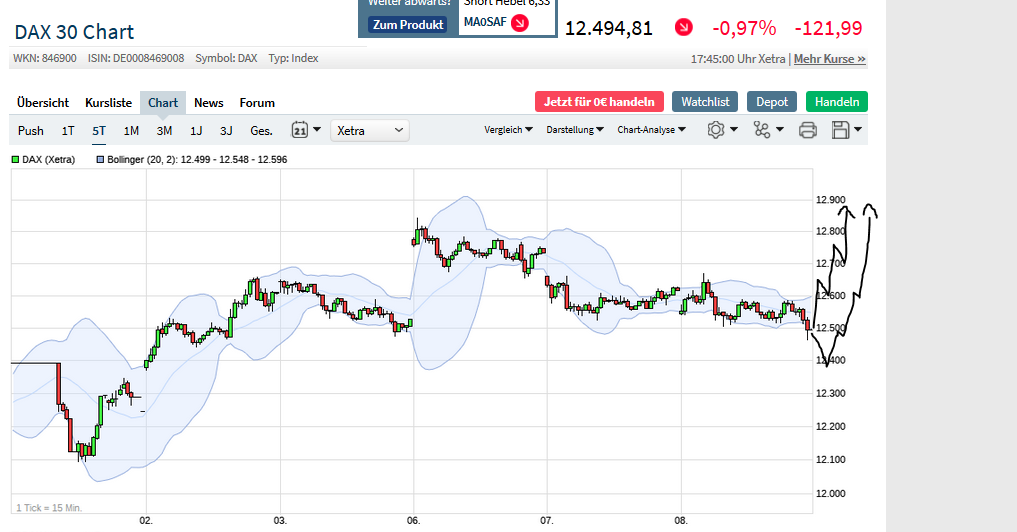The width and height of the screenshot is (1017, 532).
Task: Click the 12.494,81 price value
Action: click(x=608, y=28)
